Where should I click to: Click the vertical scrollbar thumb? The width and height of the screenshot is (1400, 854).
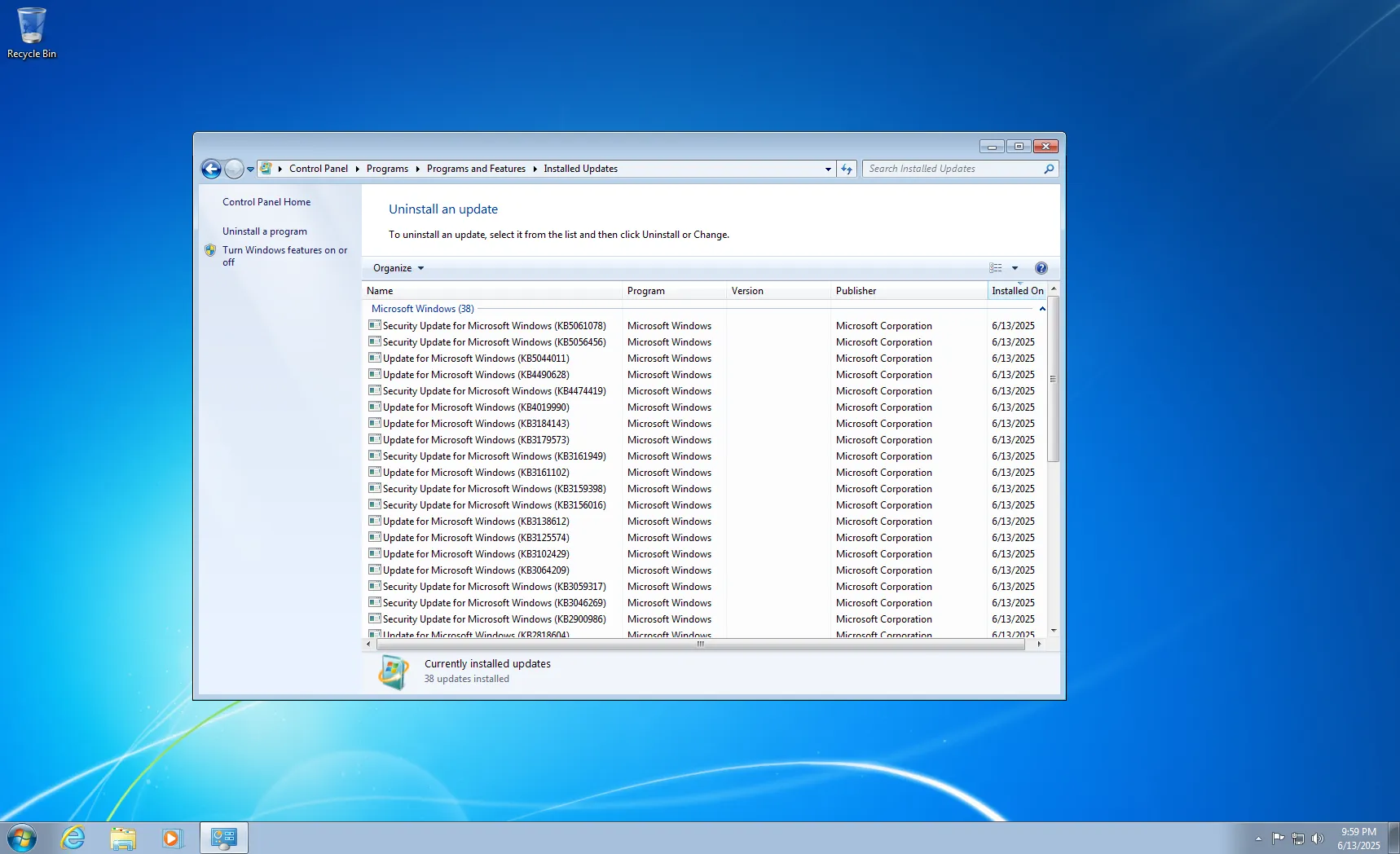coord(1054,379)
